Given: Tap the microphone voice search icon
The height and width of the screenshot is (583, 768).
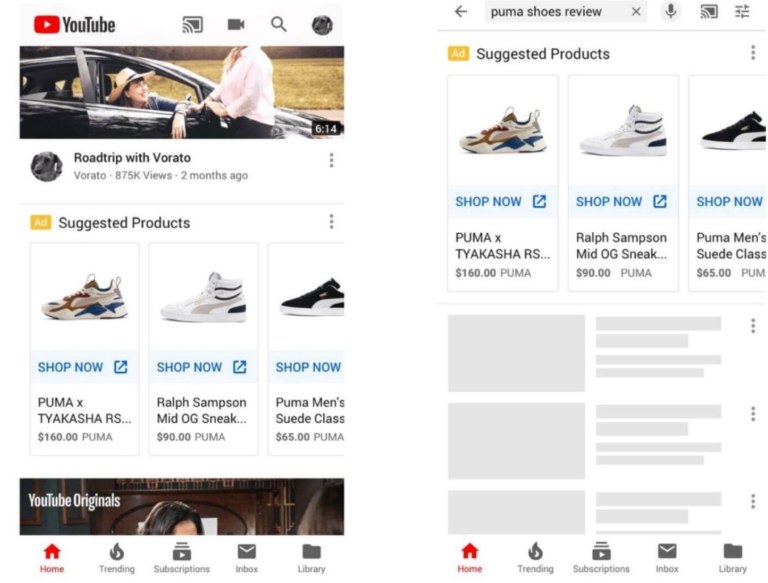Looking at the screenshot, I should coord(671,11).
